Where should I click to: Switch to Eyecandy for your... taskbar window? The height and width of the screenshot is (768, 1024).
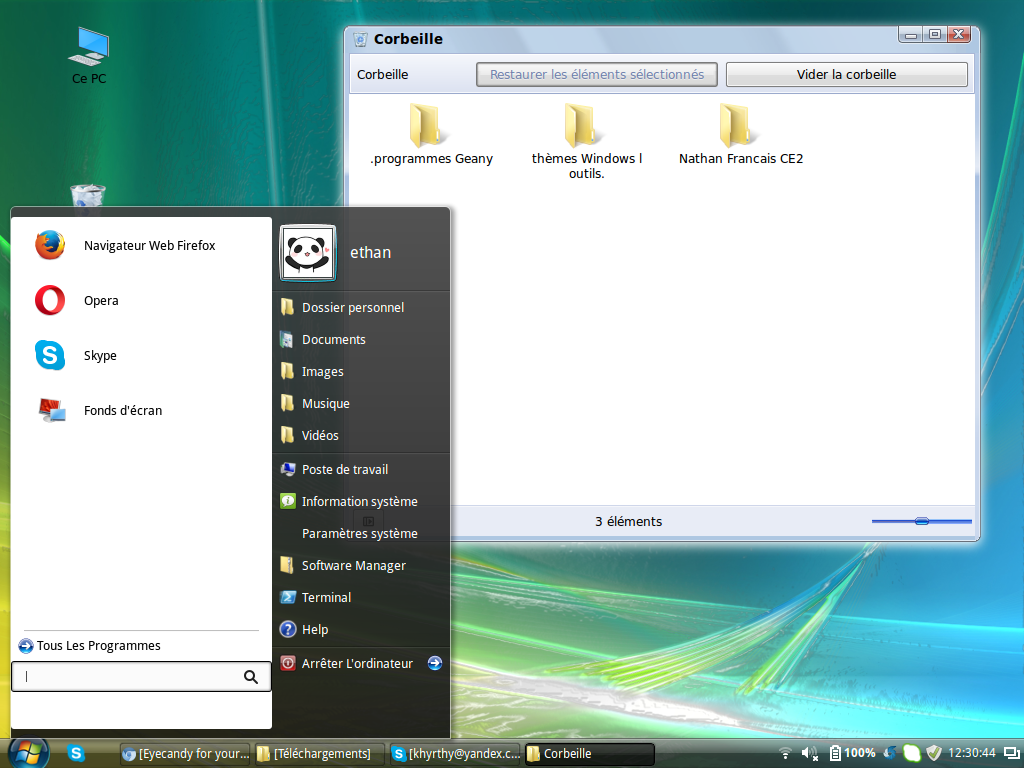click(x=185, y=754)
